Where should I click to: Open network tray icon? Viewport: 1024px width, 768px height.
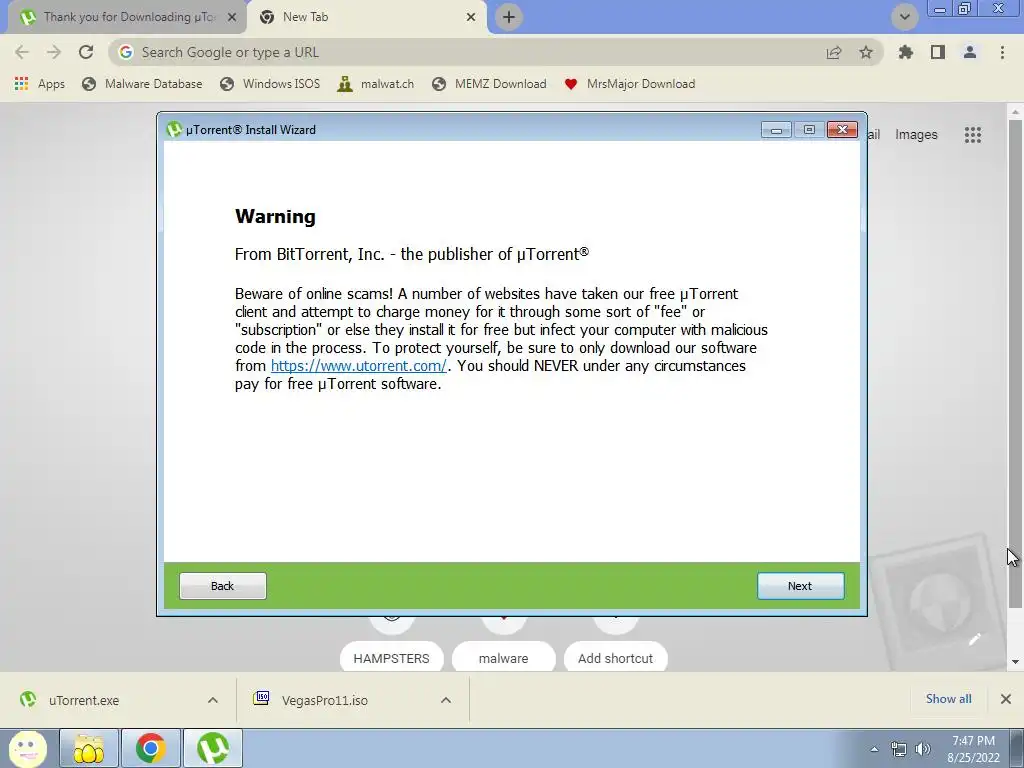coord(899,749)
